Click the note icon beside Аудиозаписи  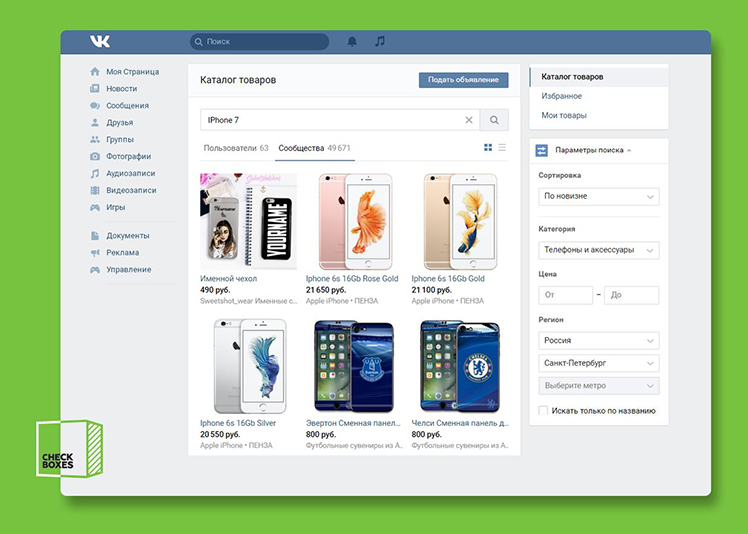pyautogui.click(x=95, y=173)
